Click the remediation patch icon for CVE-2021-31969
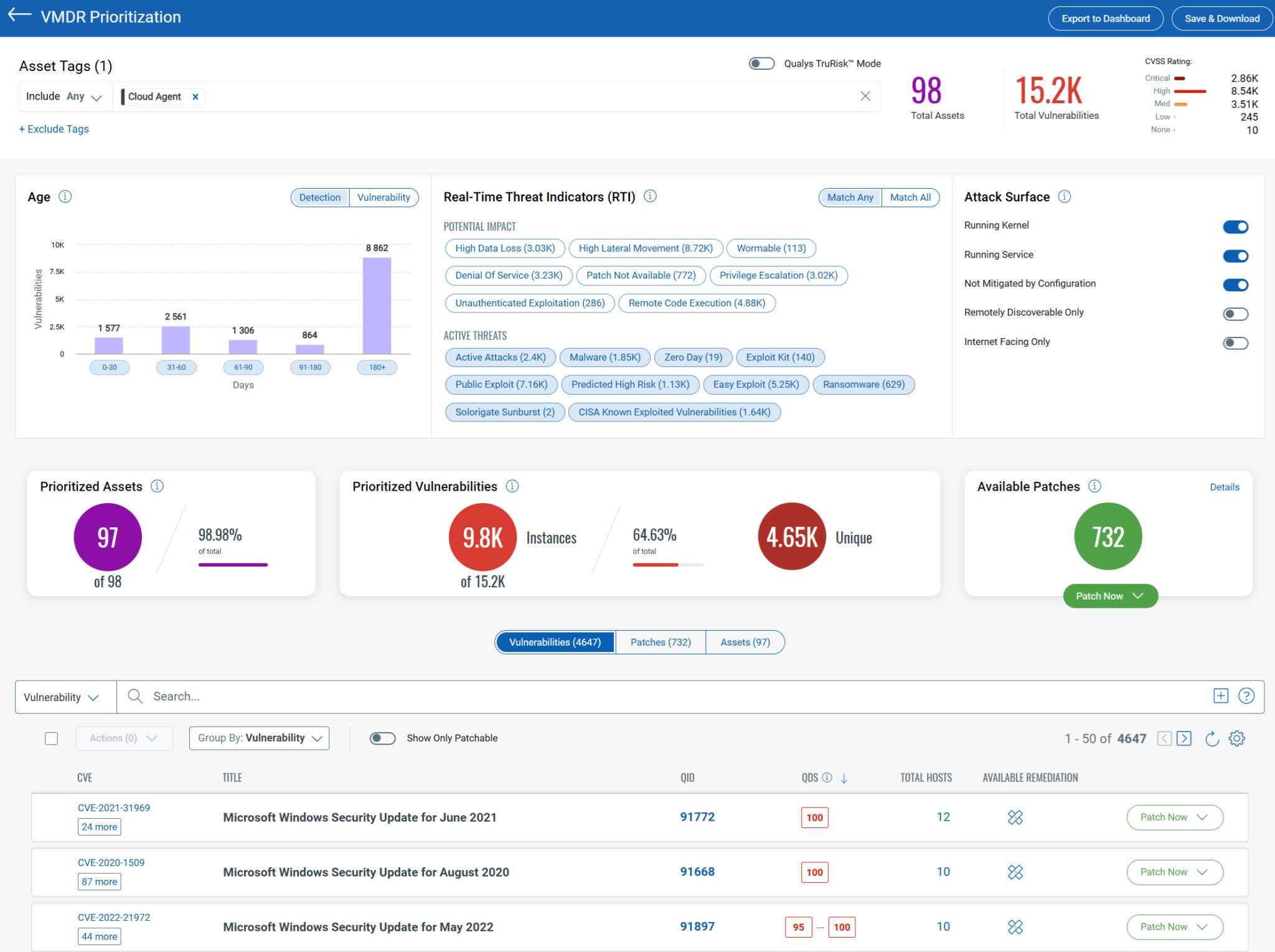This screenshot has height=952, width=1275. click(1015, 817)
